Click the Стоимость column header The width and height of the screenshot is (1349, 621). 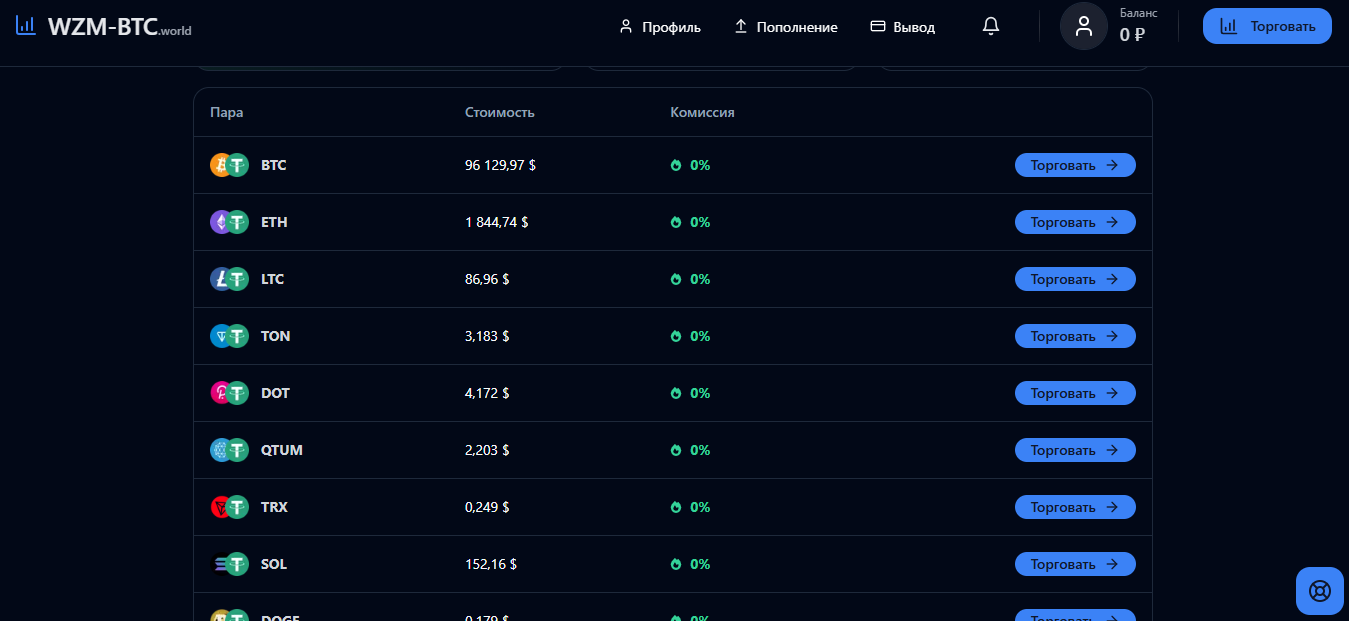(x=500, y=112)
